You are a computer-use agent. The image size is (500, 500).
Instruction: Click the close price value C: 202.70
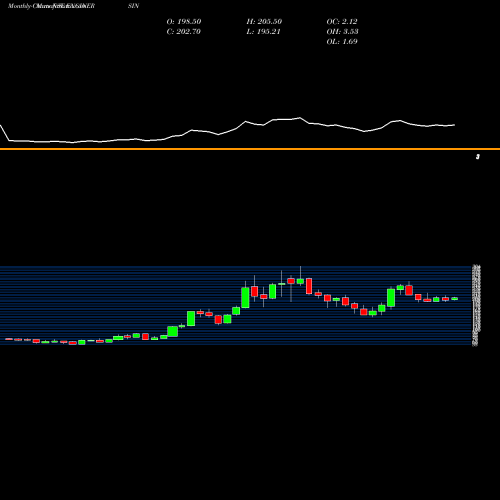183,32
